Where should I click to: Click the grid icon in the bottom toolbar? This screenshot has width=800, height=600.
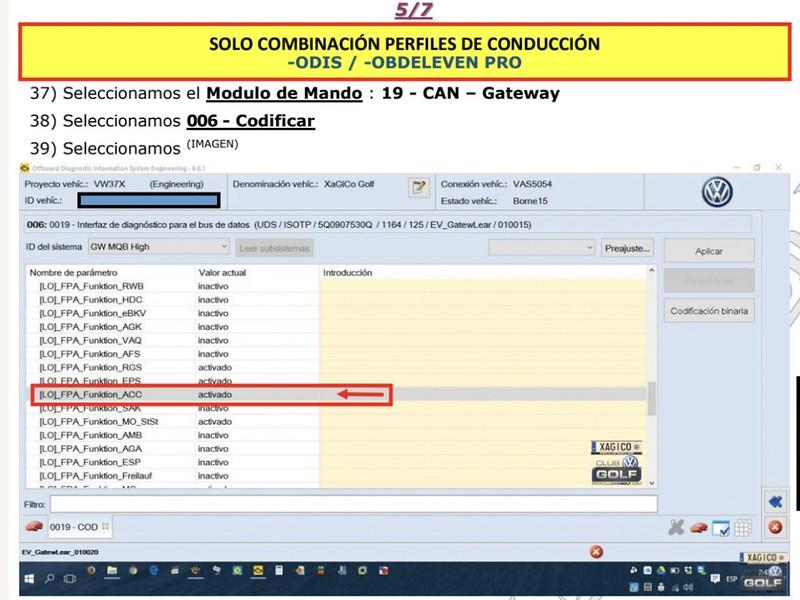743,528
